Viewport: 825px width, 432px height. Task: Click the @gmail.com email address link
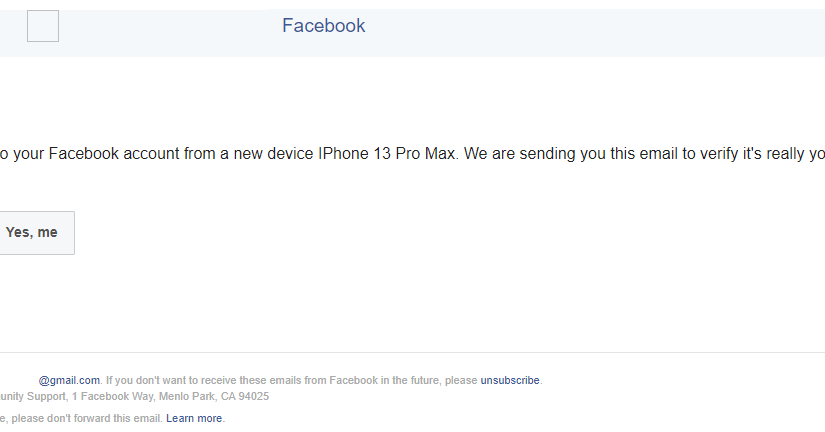pos(69,380)
